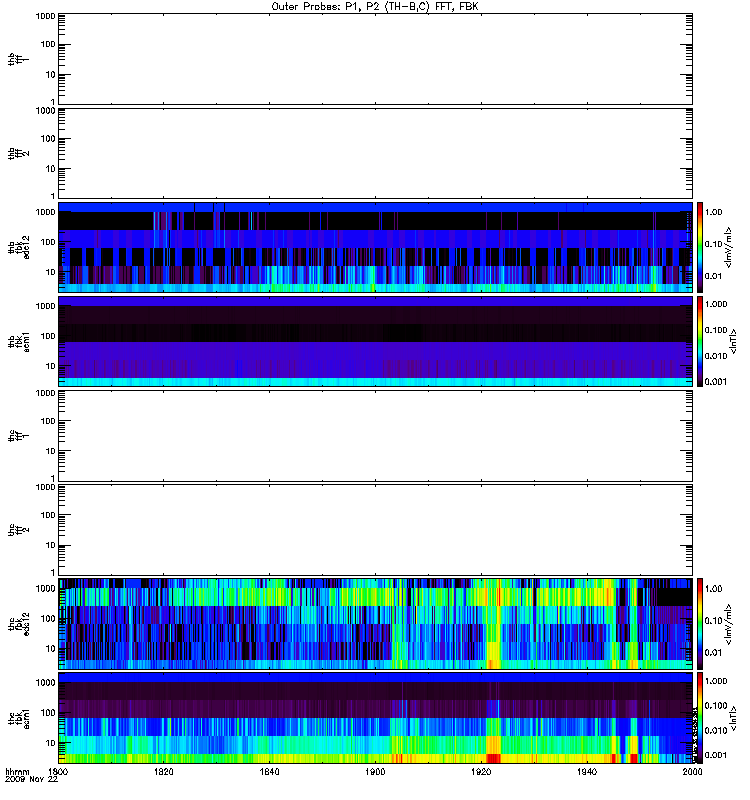Click the <|nT|> unit label beside thb scm1 color bar
Image resolution: width=750 pixels, height=800 pixels.
[733, 341]
